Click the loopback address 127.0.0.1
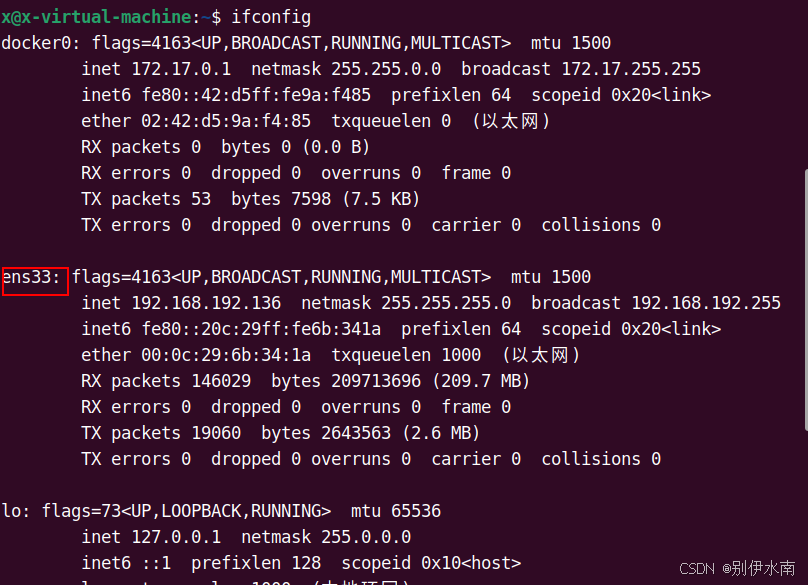Image resolution: width=808 pixels, height=585 pixels. point(176,537)
